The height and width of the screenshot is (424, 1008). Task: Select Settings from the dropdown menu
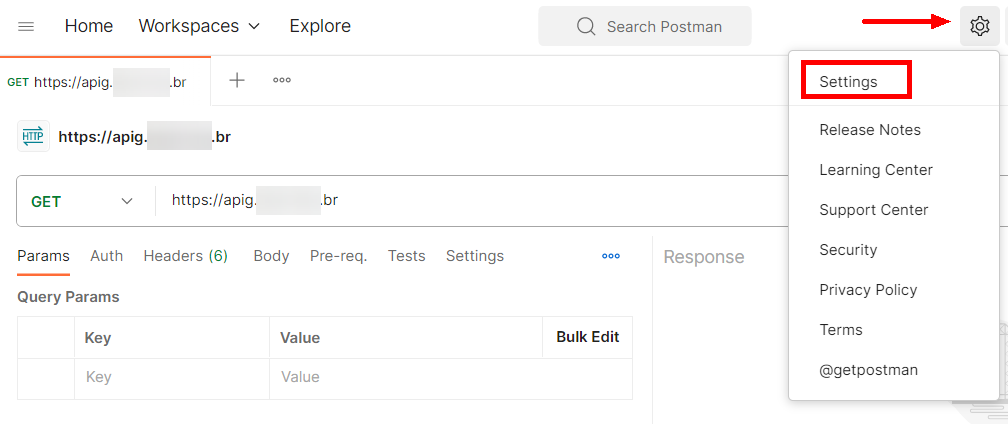pyautogui.click(x=848, y=82)
